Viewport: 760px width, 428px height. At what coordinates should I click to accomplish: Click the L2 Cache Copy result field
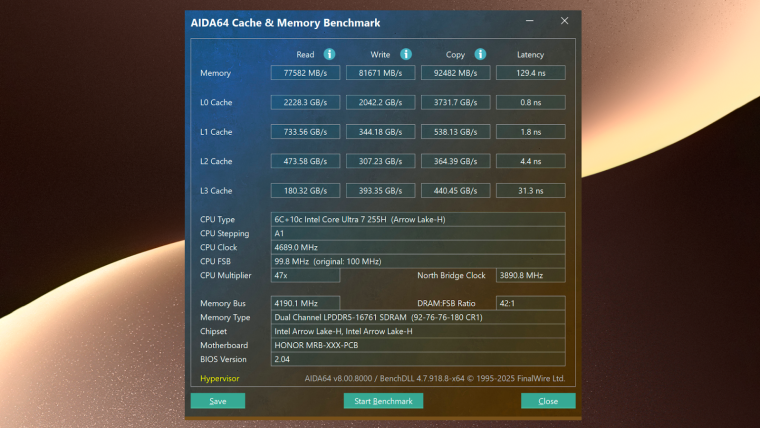[455, 161]
